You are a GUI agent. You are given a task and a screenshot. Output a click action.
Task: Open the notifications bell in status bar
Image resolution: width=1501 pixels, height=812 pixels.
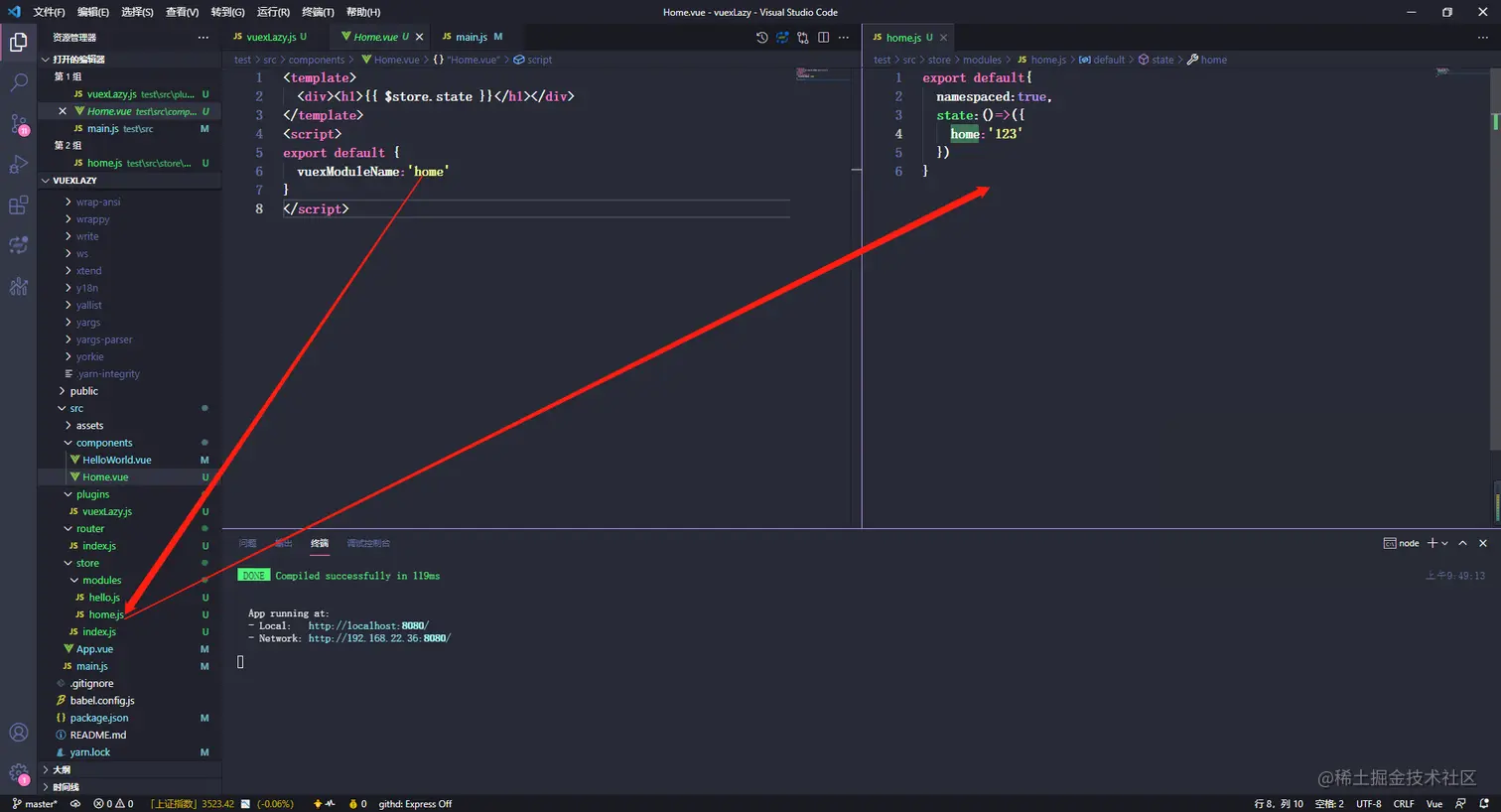1484,804
